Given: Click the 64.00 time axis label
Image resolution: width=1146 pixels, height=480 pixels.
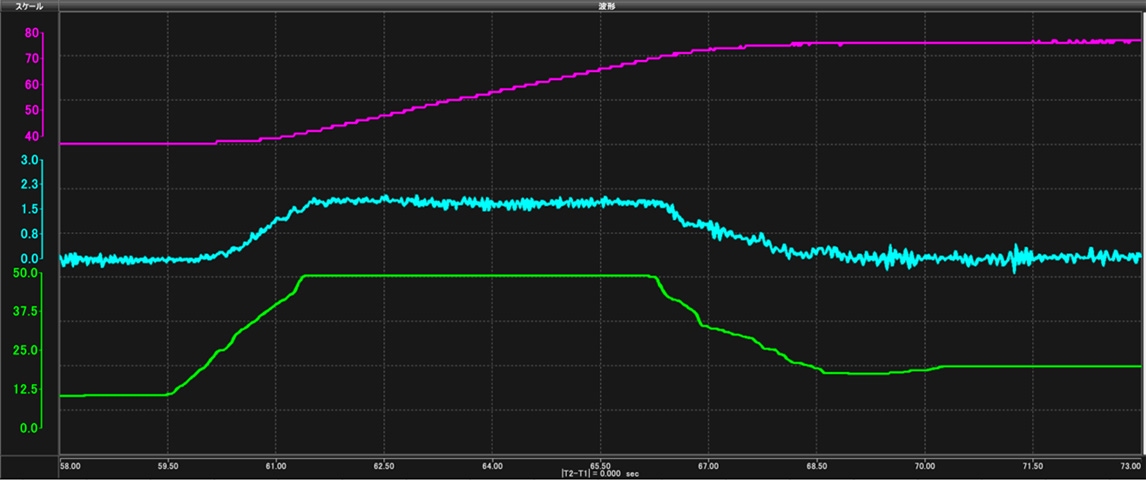Looking at the screenshot, I should click(492, 466).
